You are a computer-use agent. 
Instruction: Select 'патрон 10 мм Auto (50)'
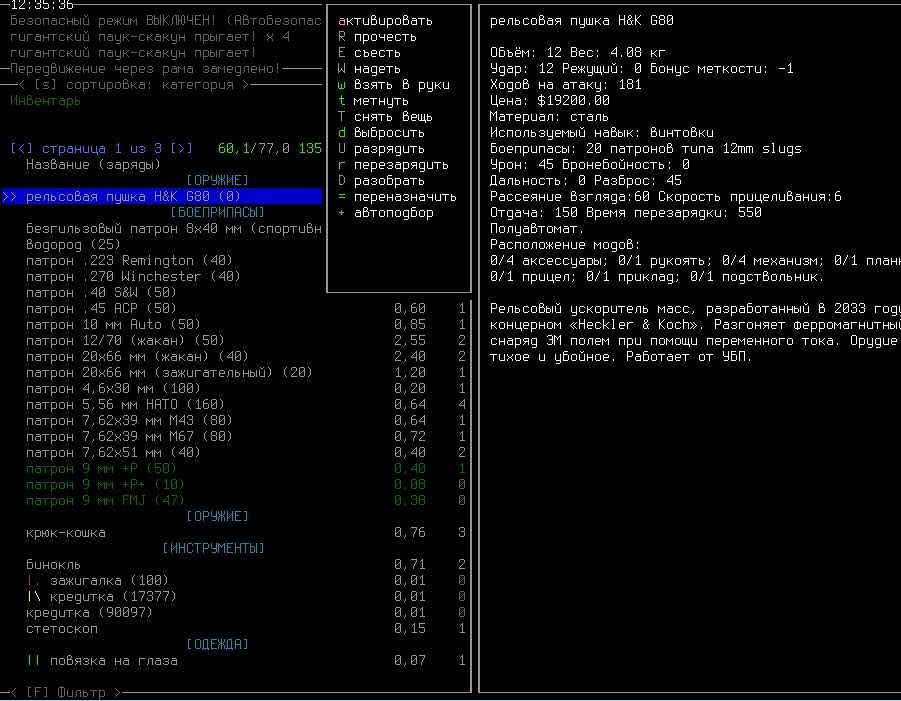point(113,325)
